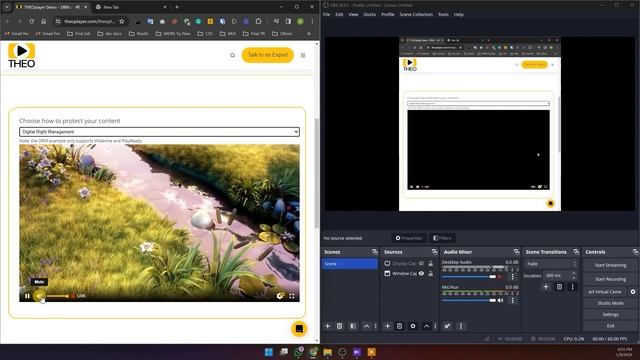The height and width of the screenshot is (360, 640).
Task: Bookmark this page with star icon
Action: pyautogui.click(x=122, y=21)
